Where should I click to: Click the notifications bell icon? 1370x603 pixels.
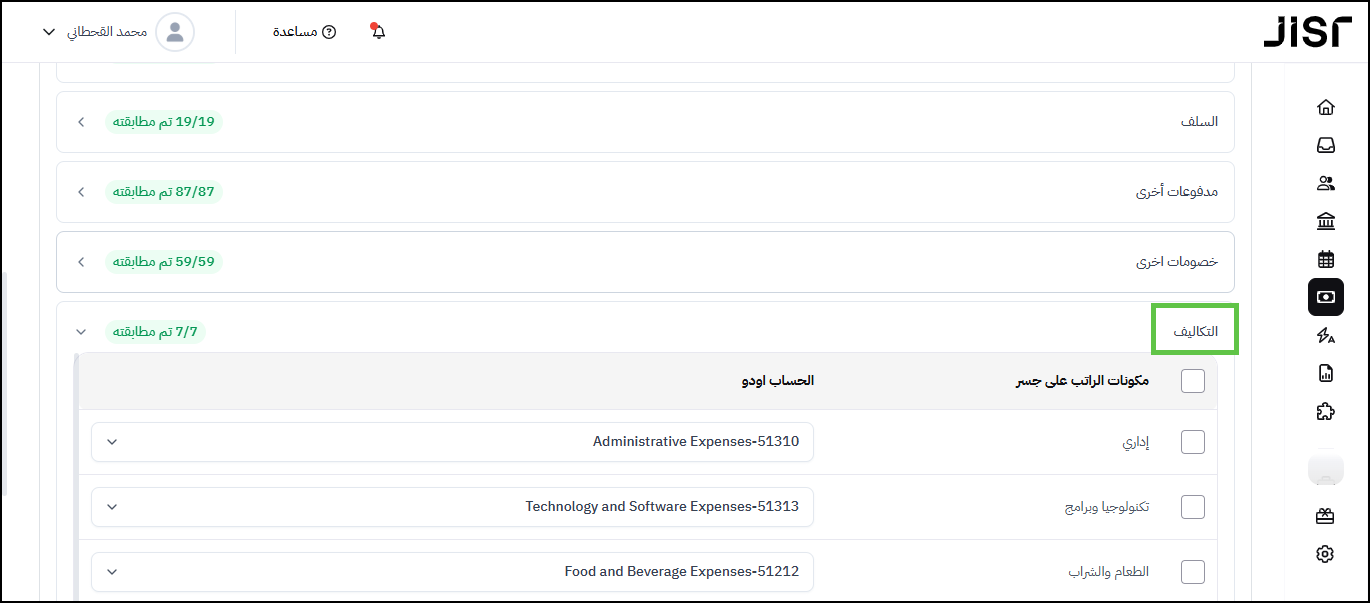tap(378, 32)
